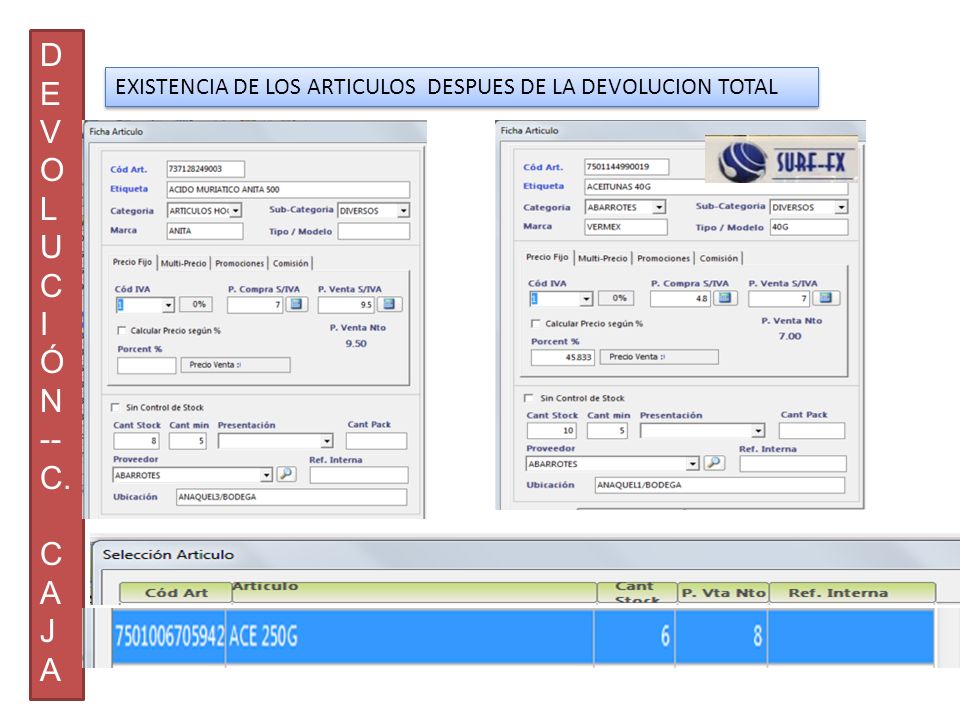
Task: Click Precio Venta button in left Ficha
Action: [236, 365]
